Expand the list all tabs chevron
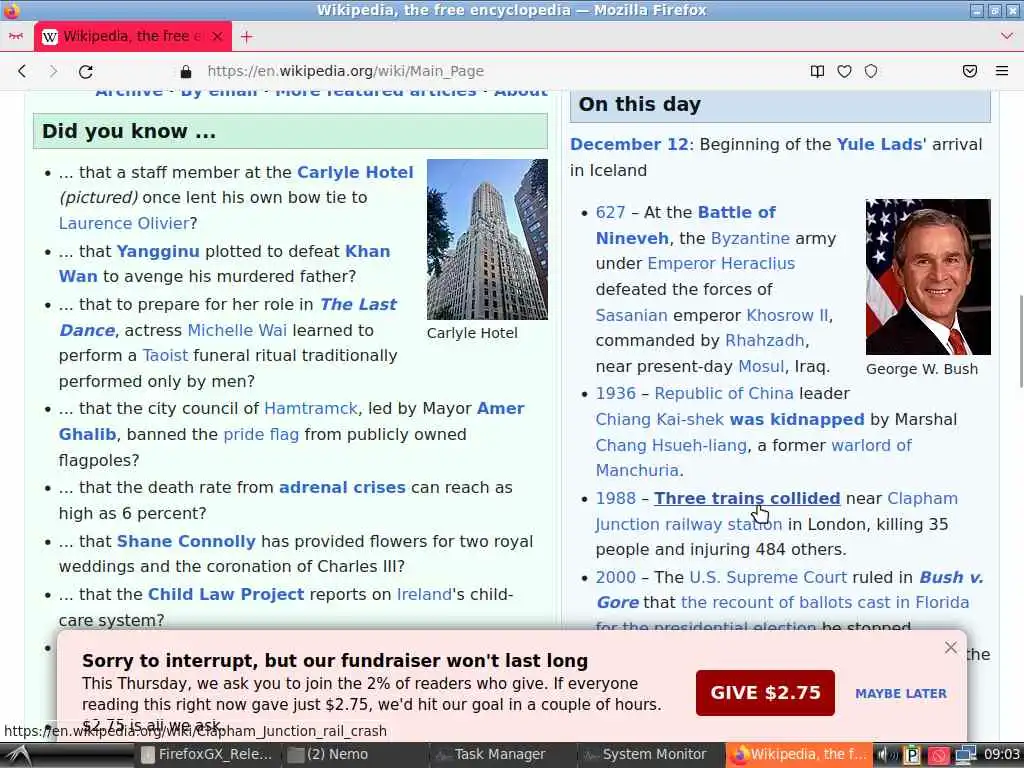This screenshot has height=768, width=1024. tap(1006, 37)
